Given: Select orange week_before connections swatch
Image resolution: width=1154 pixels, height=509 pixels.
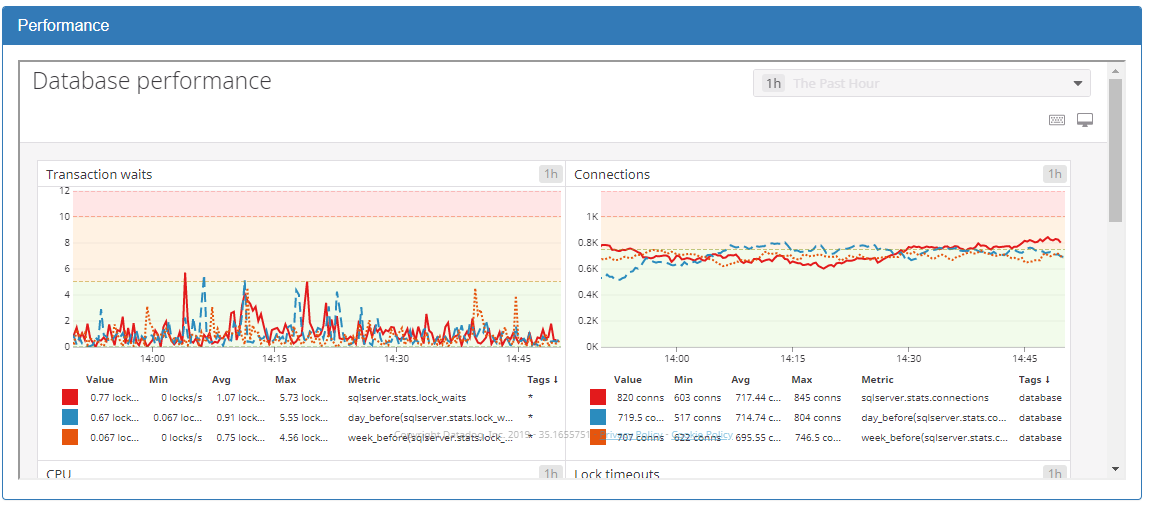Looking at the screenshot, I should (598, 438).
